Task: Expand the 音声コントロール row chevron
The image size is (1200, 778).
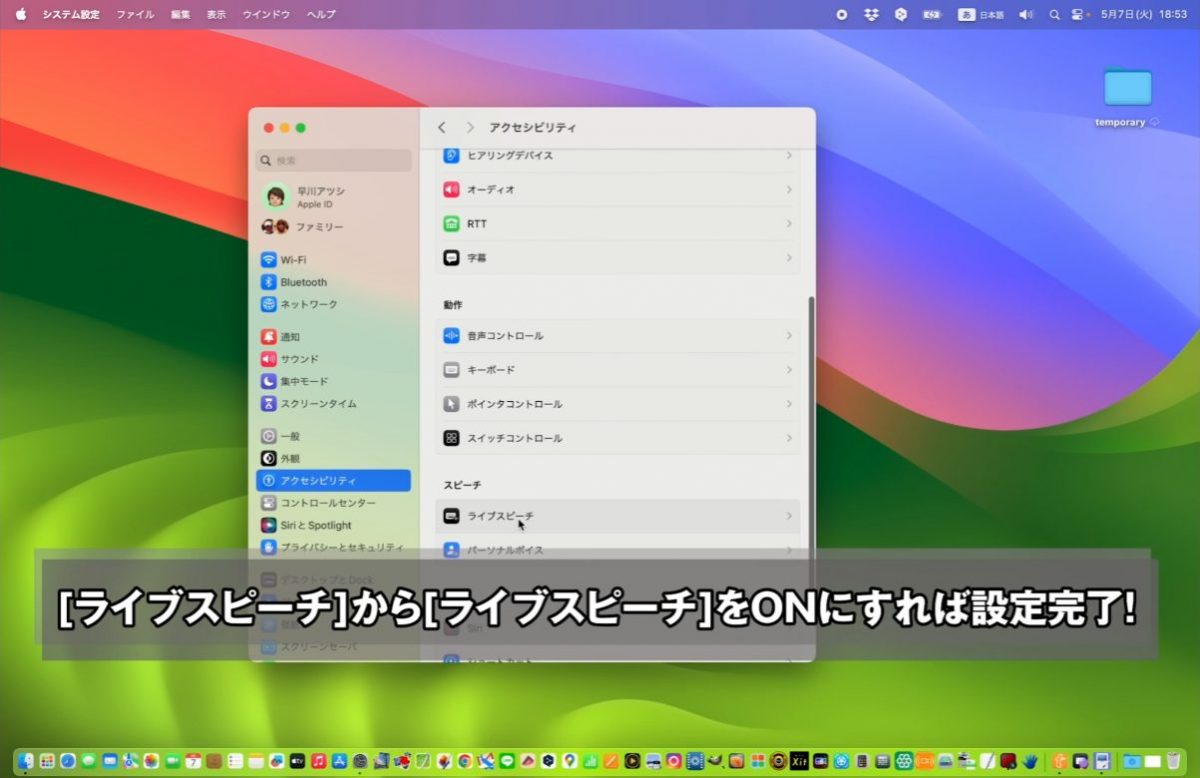Action: [789, 336]
